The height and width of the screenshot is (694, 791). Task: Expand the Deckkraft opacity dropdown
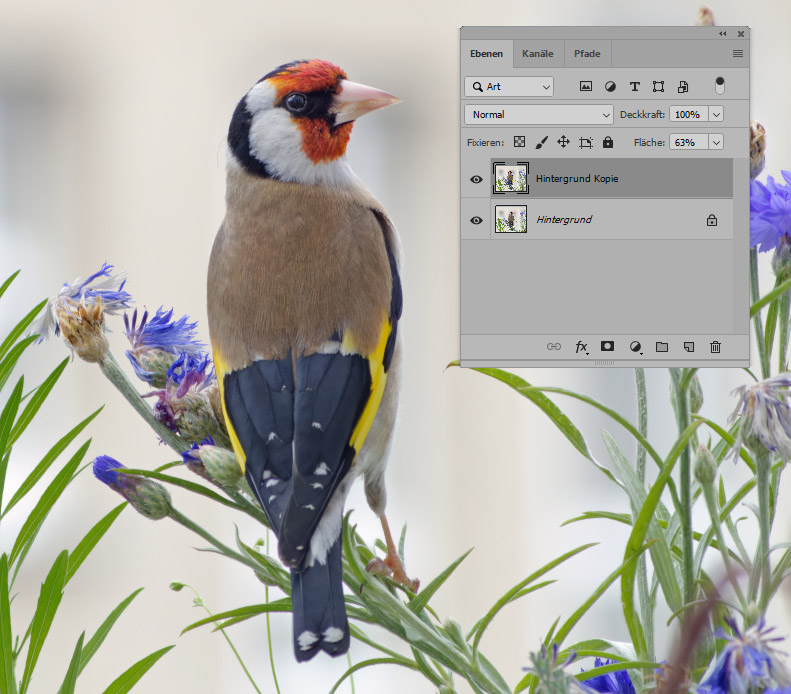click(x=716, y=115)
